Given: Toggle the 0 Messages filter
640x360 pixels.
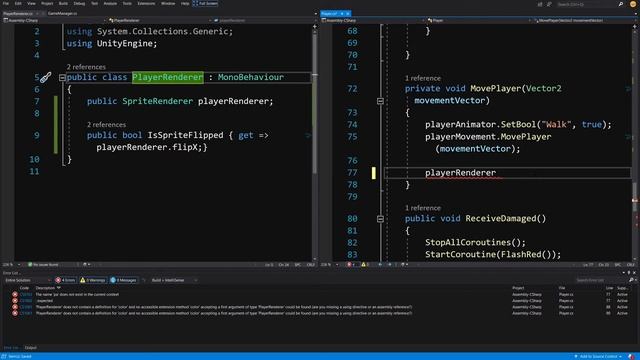Looking at the screenshot, I should pos(123,280).
